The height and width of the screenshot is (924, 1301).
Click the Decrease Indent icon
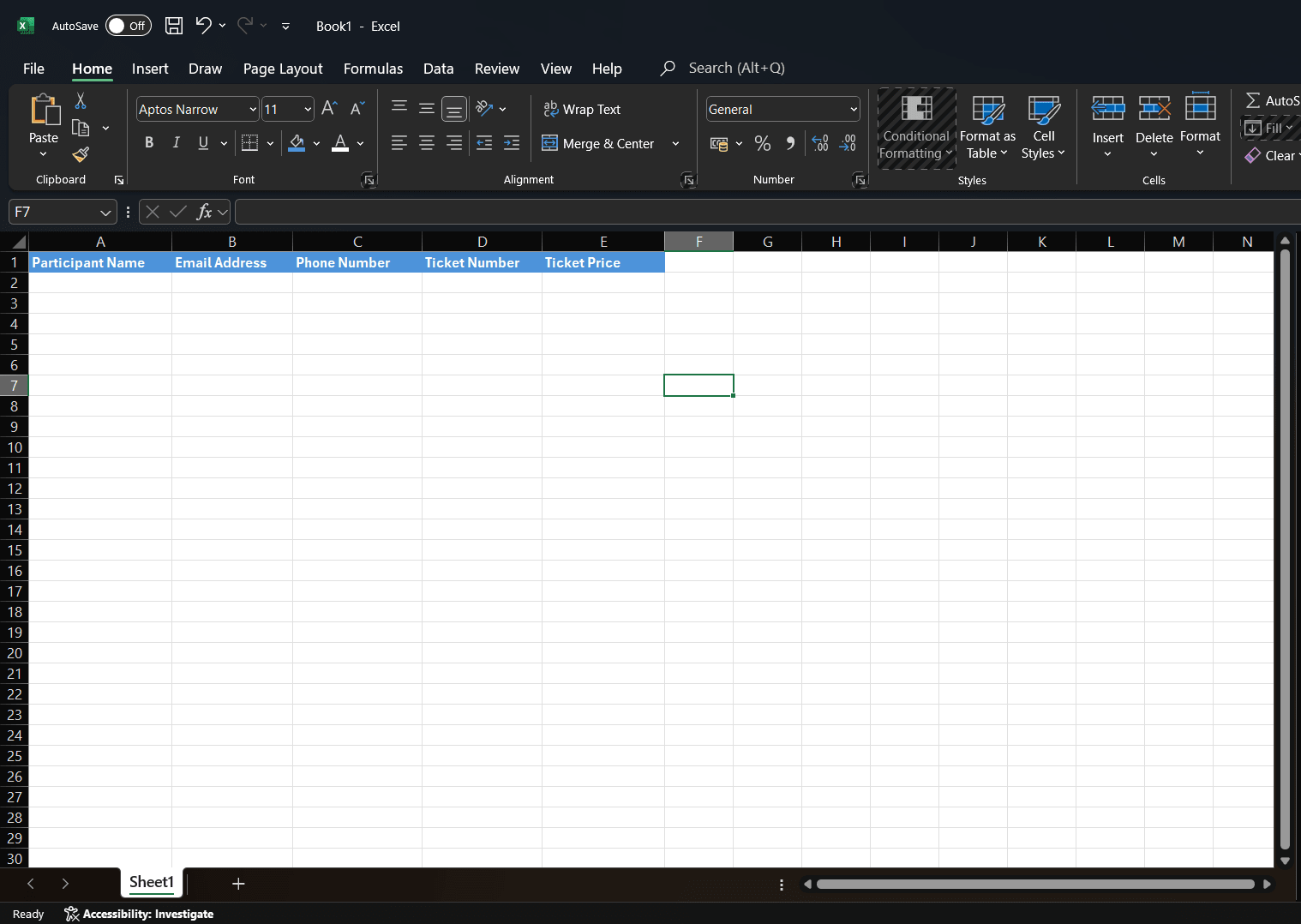[484, 143]
